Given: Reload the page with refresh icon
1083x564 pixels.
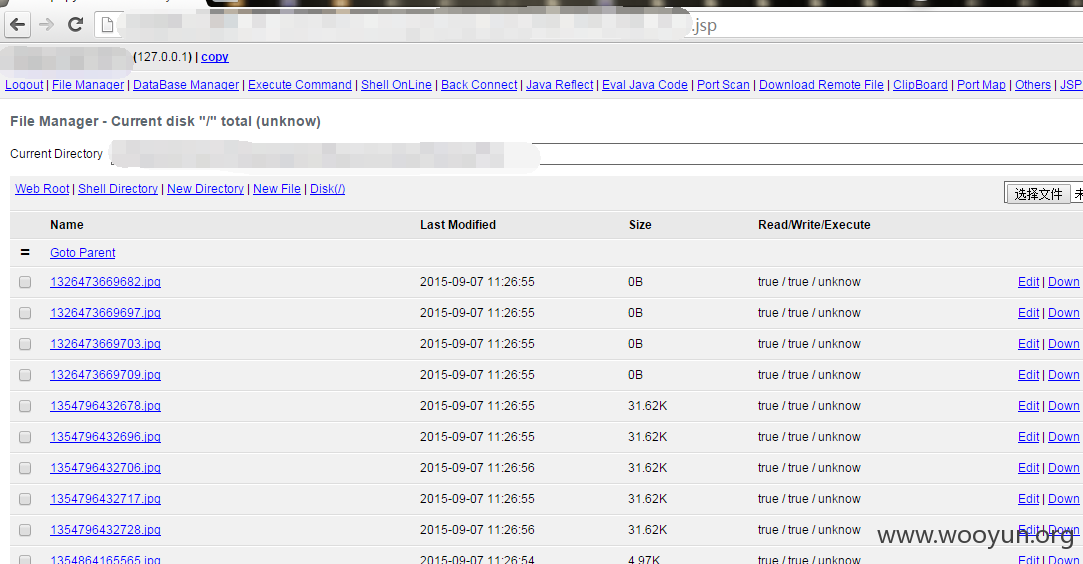Looking at the screenshot, I should [x=75, y=25].
